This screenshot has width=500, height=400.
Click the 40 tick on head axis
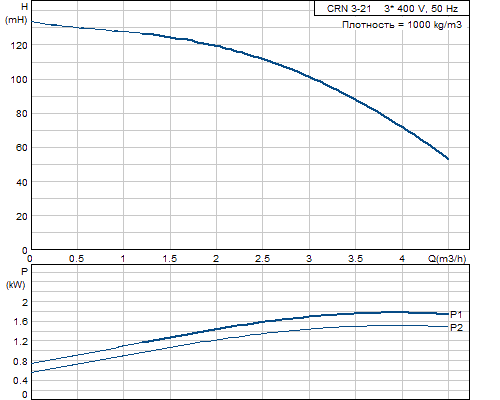[21, 182]
